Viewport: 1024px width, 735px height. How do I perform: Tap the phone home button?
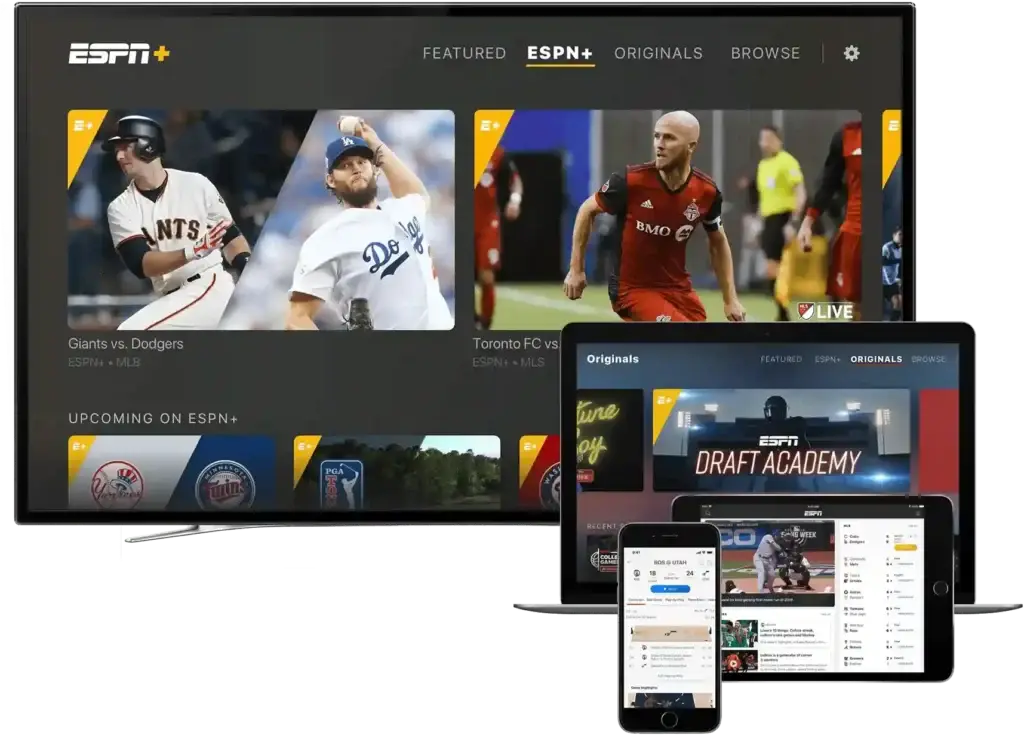pos(669,719)
